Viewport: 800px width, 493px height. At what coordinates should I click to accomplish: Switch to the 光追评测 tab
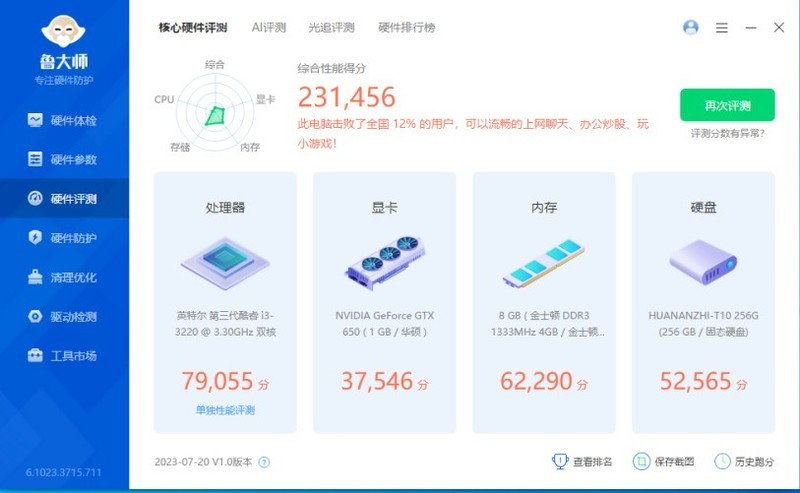pyautogui.click(x=332, y=28)
